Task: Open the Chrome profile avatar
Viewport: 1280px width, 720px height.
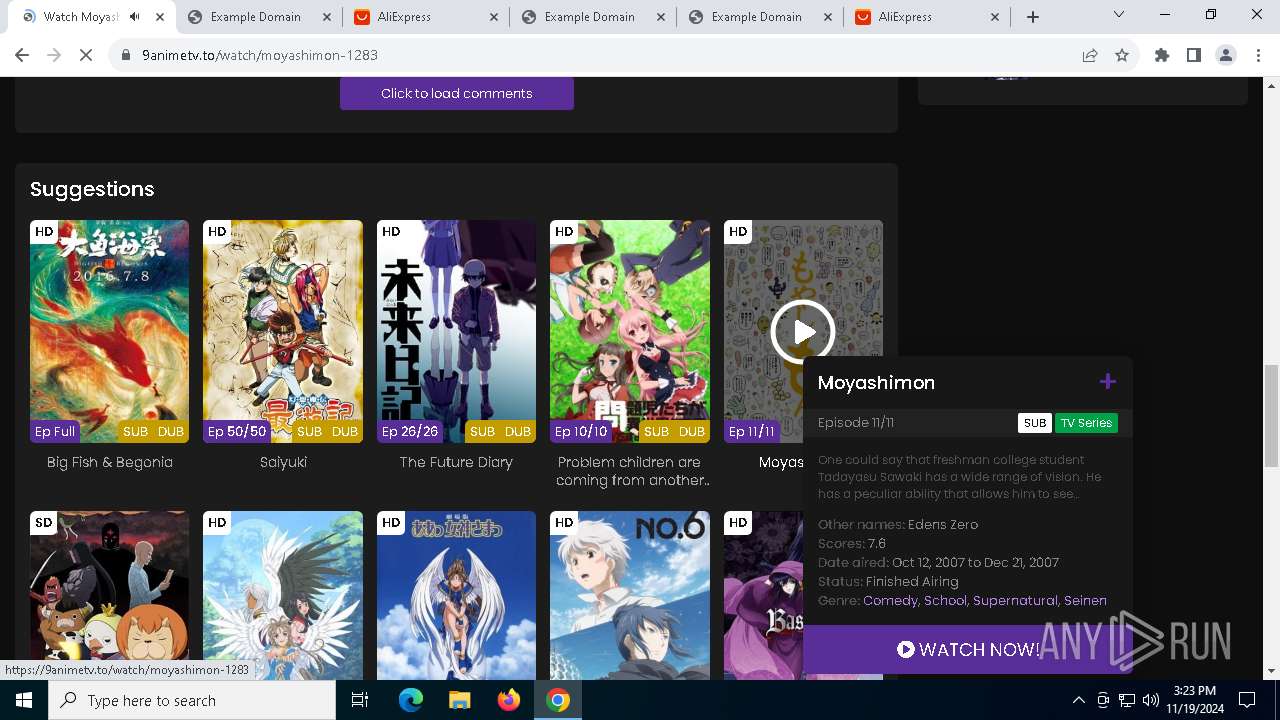Action: point(1225,55)
